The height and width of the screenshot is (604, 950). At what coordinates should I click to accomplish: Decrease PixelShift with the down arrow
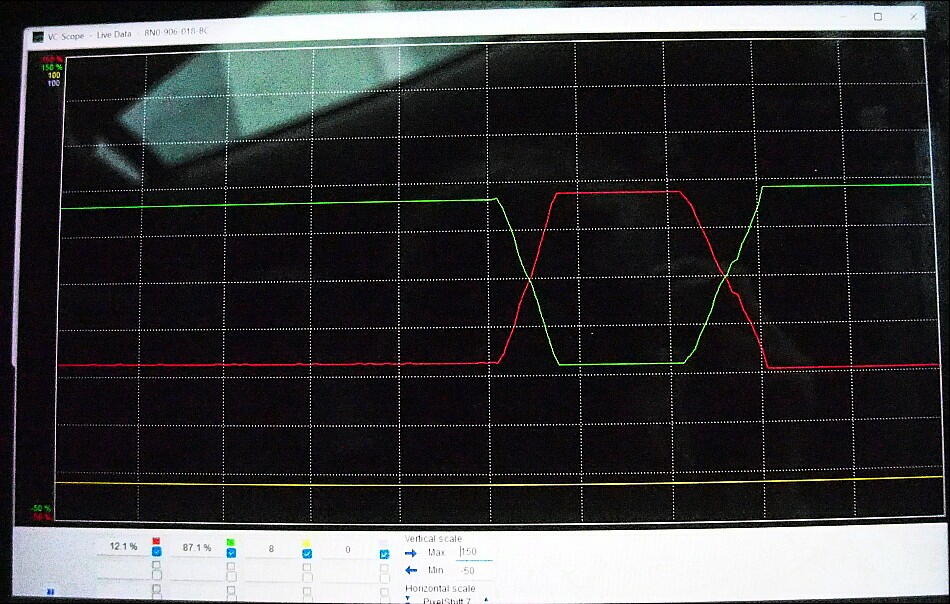[x=409, y=600]
